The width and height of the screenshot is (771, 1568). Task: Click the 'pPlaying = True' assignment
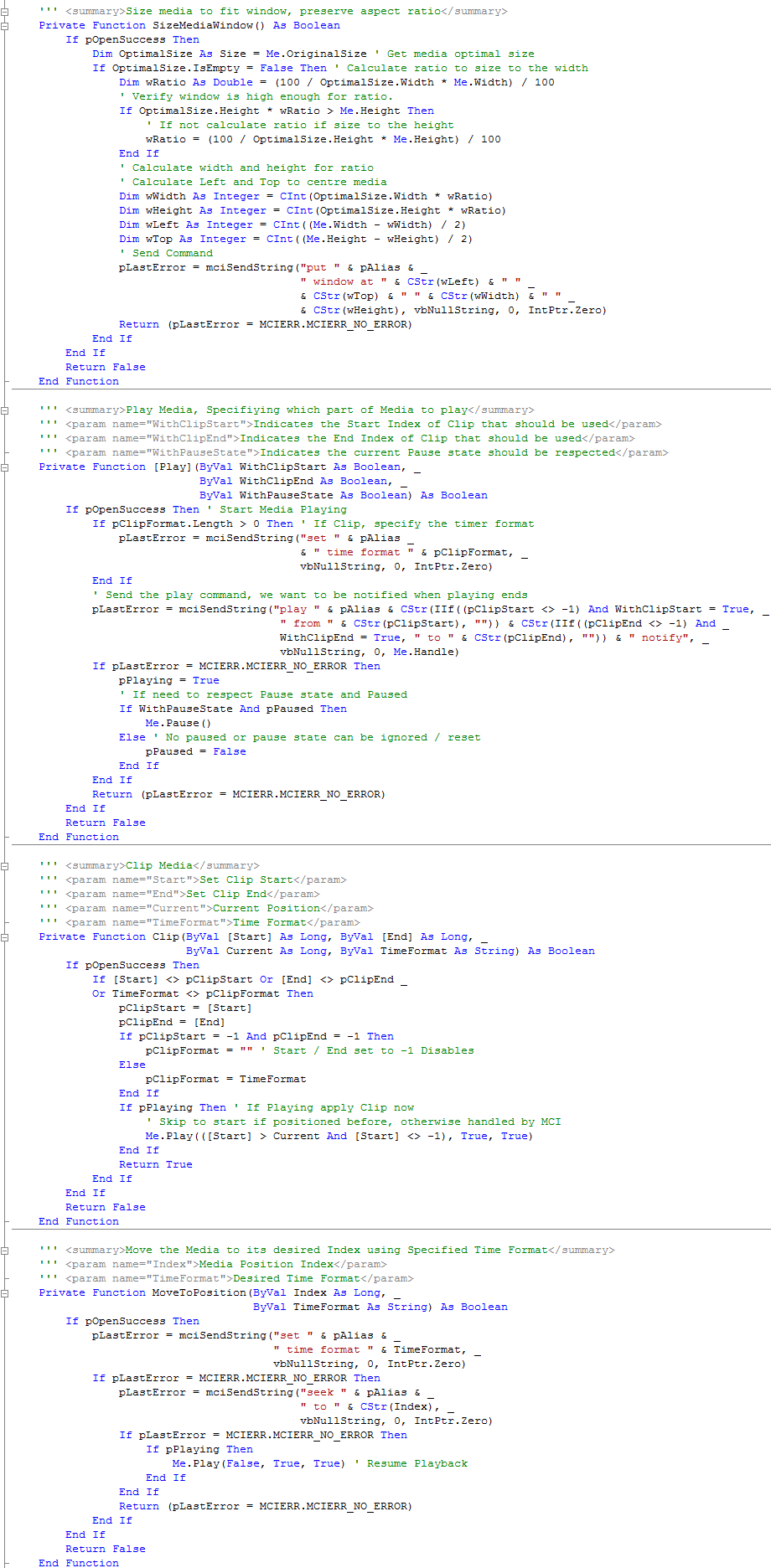coord(169,681)
